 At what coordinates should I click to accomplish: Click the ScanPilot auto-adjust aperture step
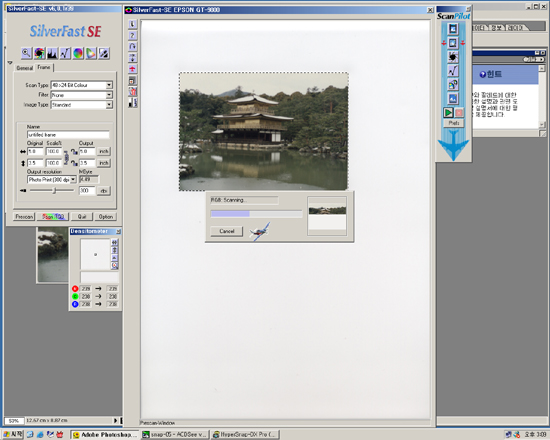coord(453,56)
